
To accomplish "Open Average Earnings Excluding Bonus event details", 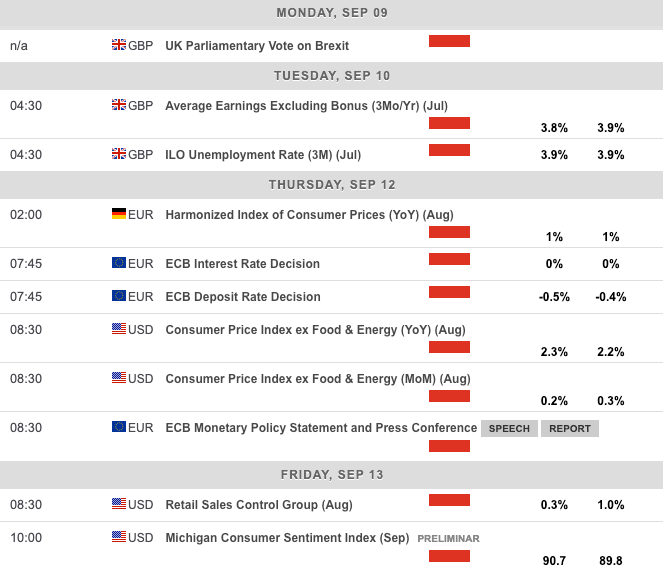I will pos(294,104).
